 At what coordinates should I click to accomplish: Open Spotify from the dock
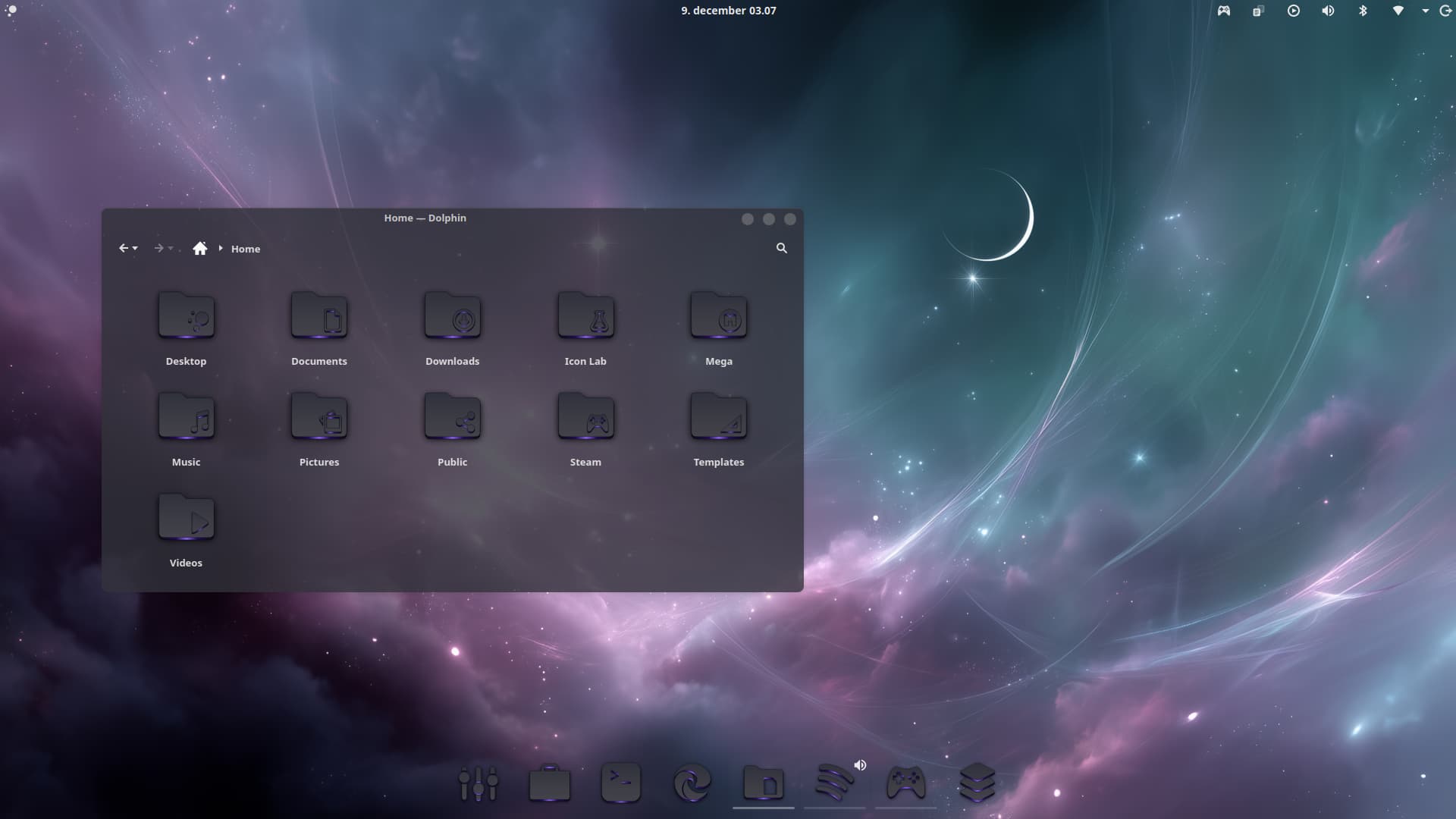pyautogui.click(x=833, y=783)
